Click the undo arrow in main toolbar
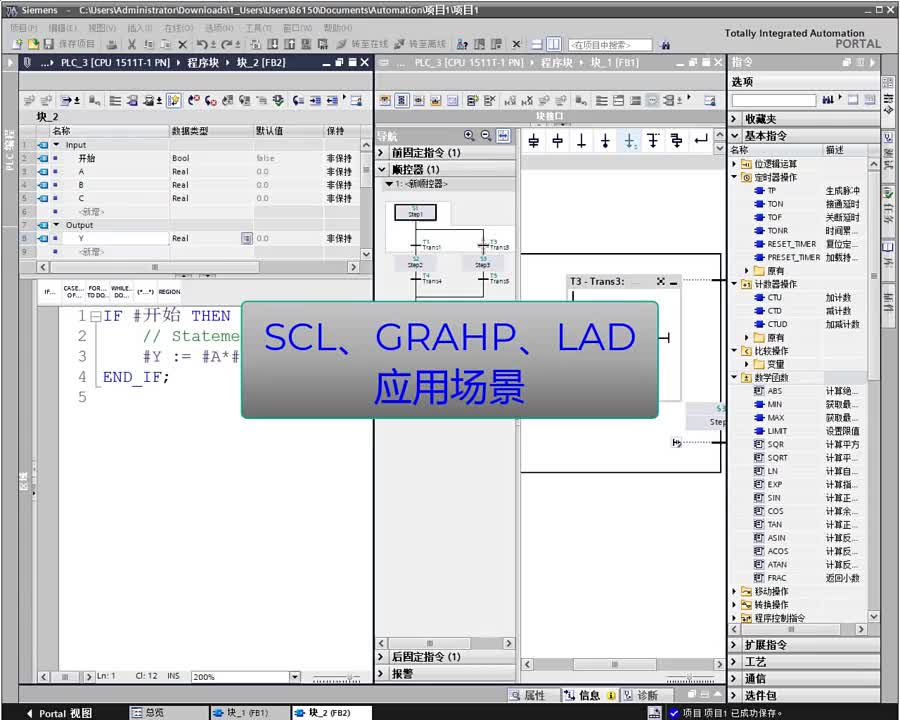The image size is (900, 720). click(201, 44)
